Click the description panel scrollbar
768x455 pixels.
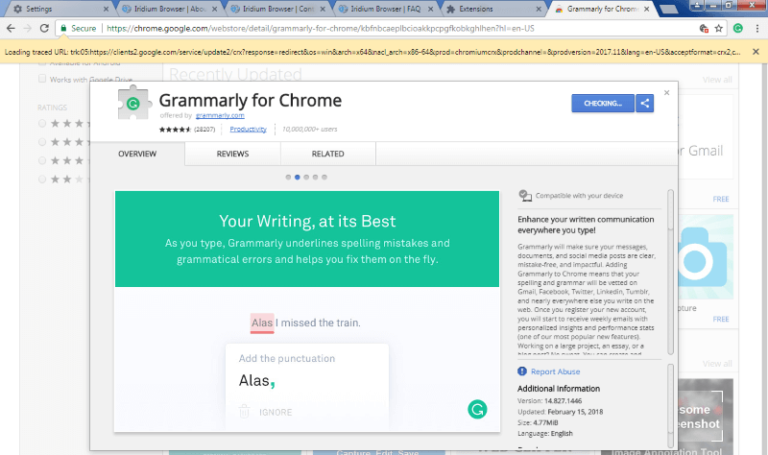[x=671, y=270]
